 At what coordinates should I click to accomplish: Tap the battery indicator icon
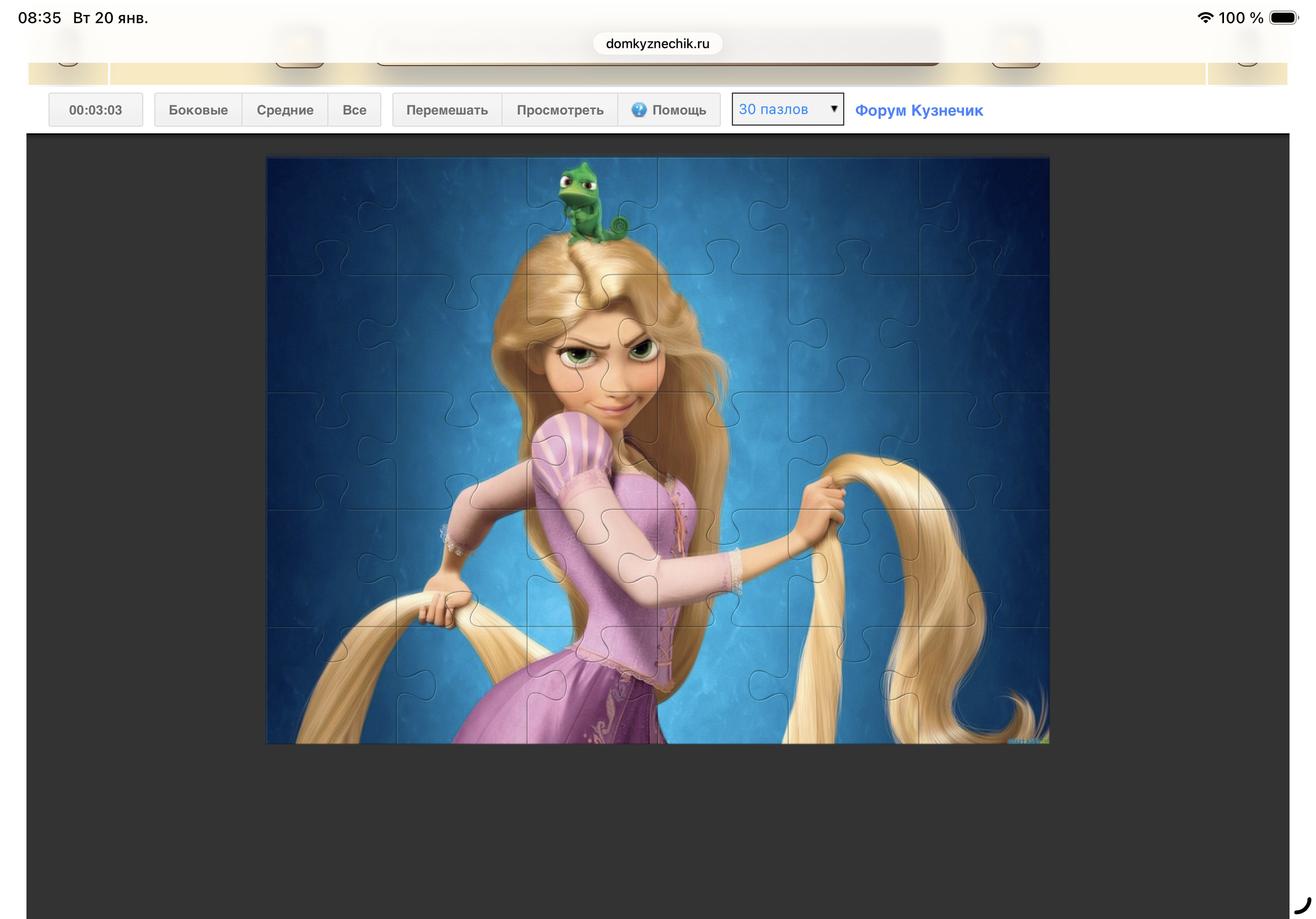click(x=1283, y=18)
